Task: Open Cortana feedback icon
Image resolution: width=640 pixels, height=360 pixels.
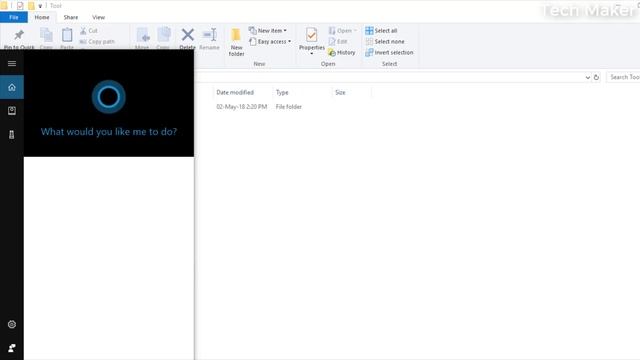Action: point(12,348)
